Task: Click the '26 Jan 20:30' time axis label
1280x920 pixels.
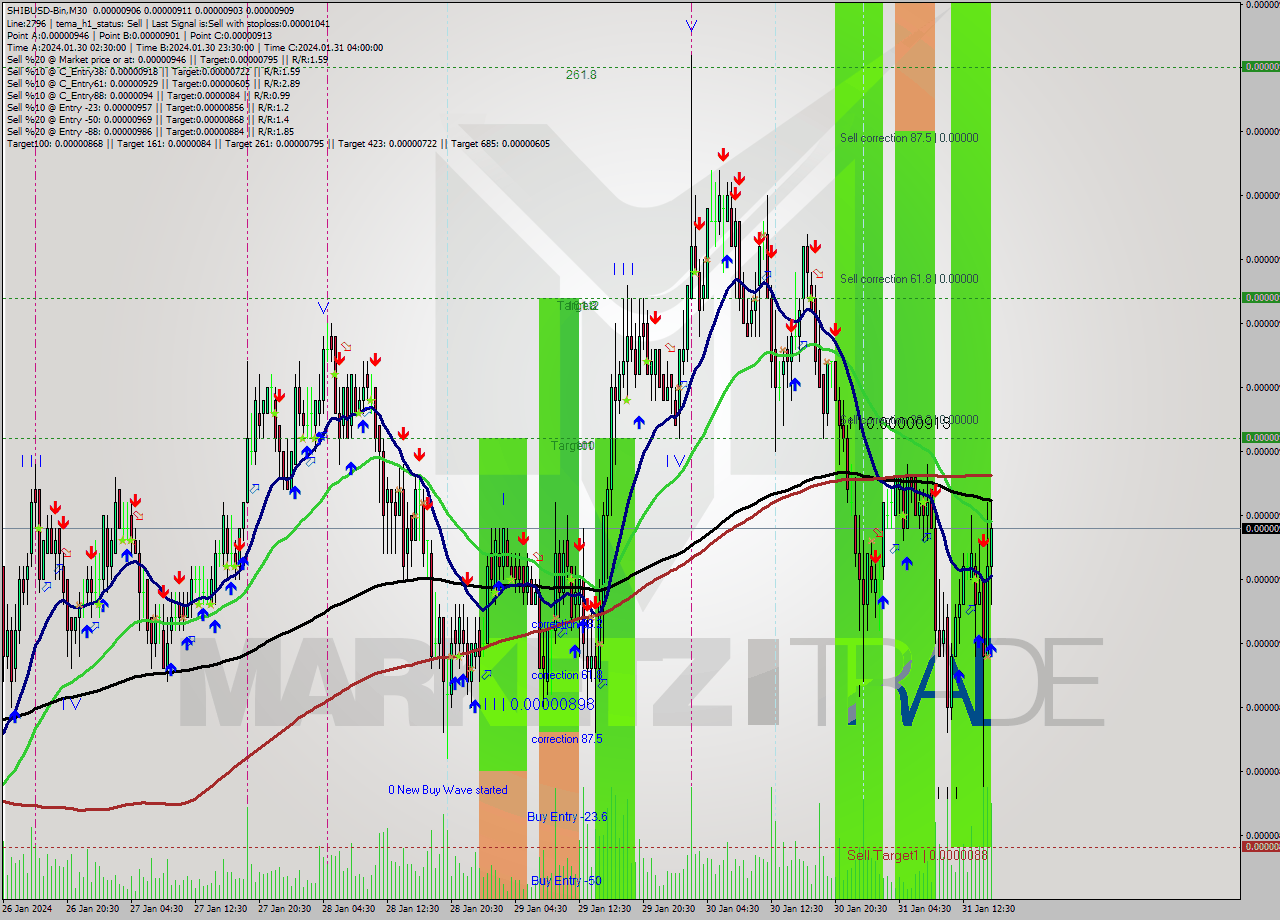Action: [x=93, y=909]
